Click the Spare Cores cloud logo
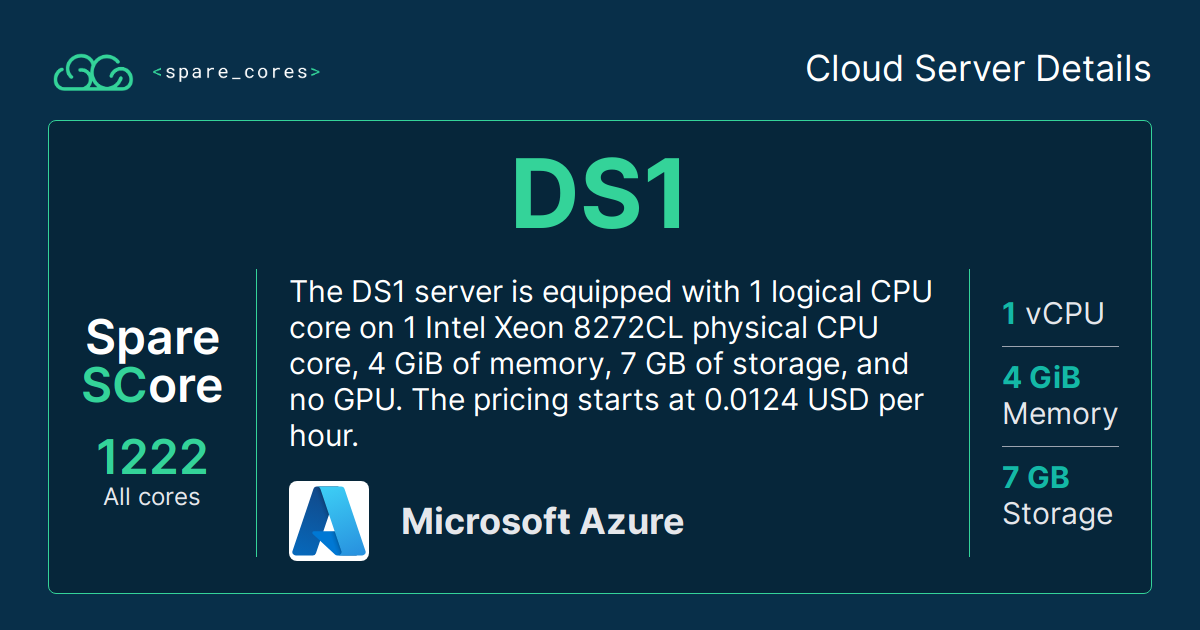Image resolution: width=1200 pixels, height=630 pixels. (93, 72)
